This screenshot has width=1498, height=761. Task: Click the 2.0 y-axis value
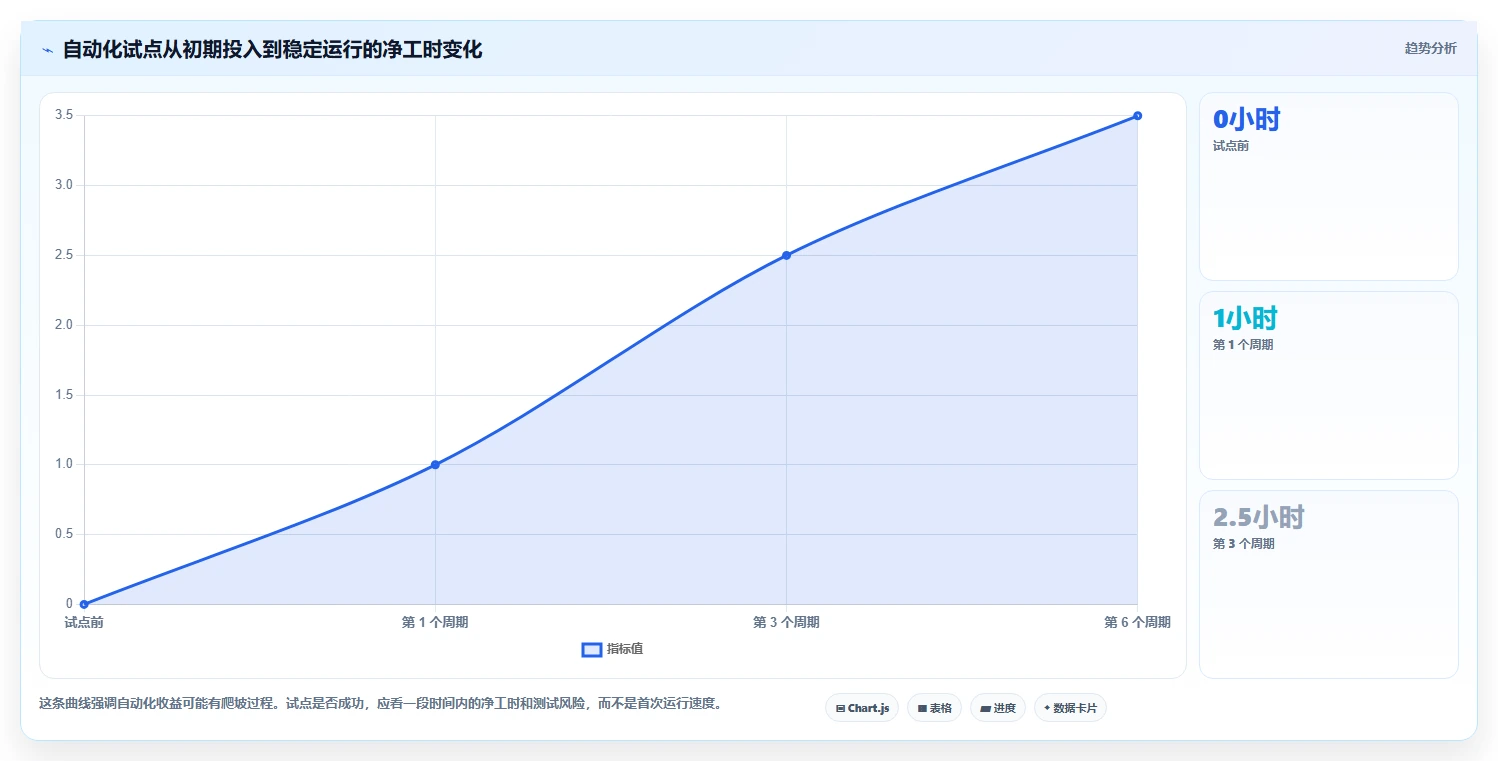64,324
